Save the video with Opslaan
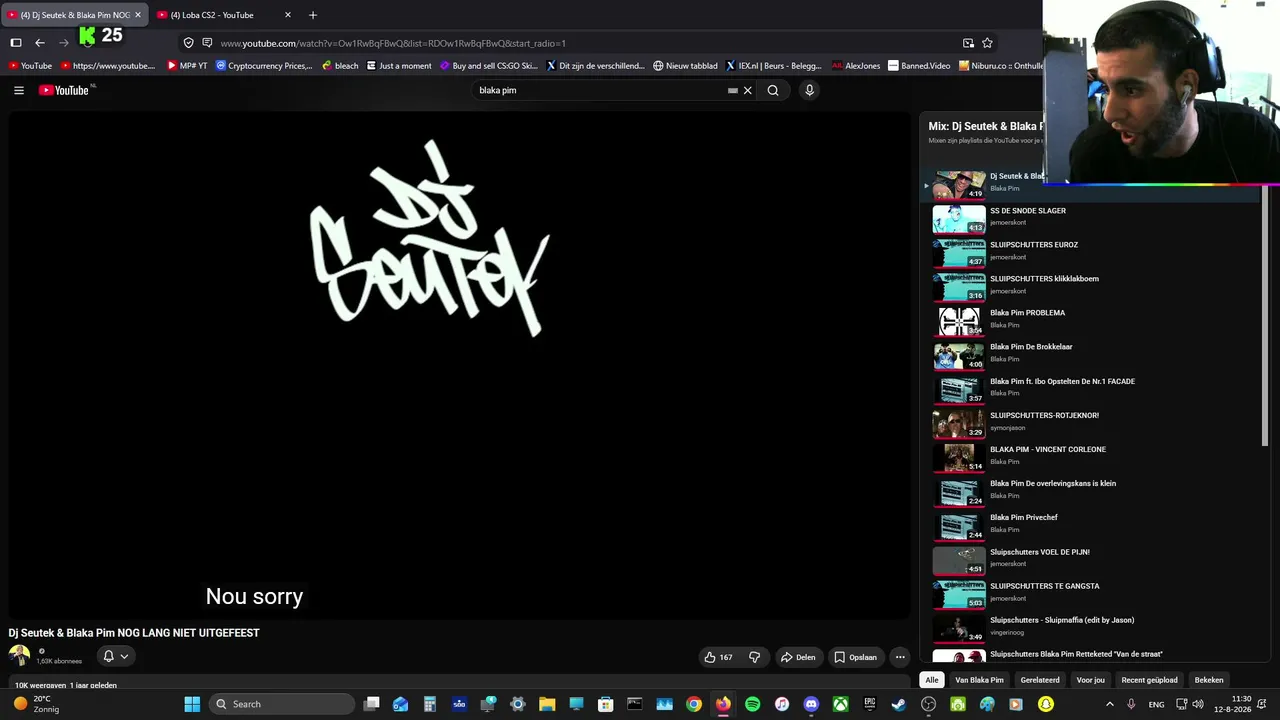The image size is (1280, 720). [855, 657]
